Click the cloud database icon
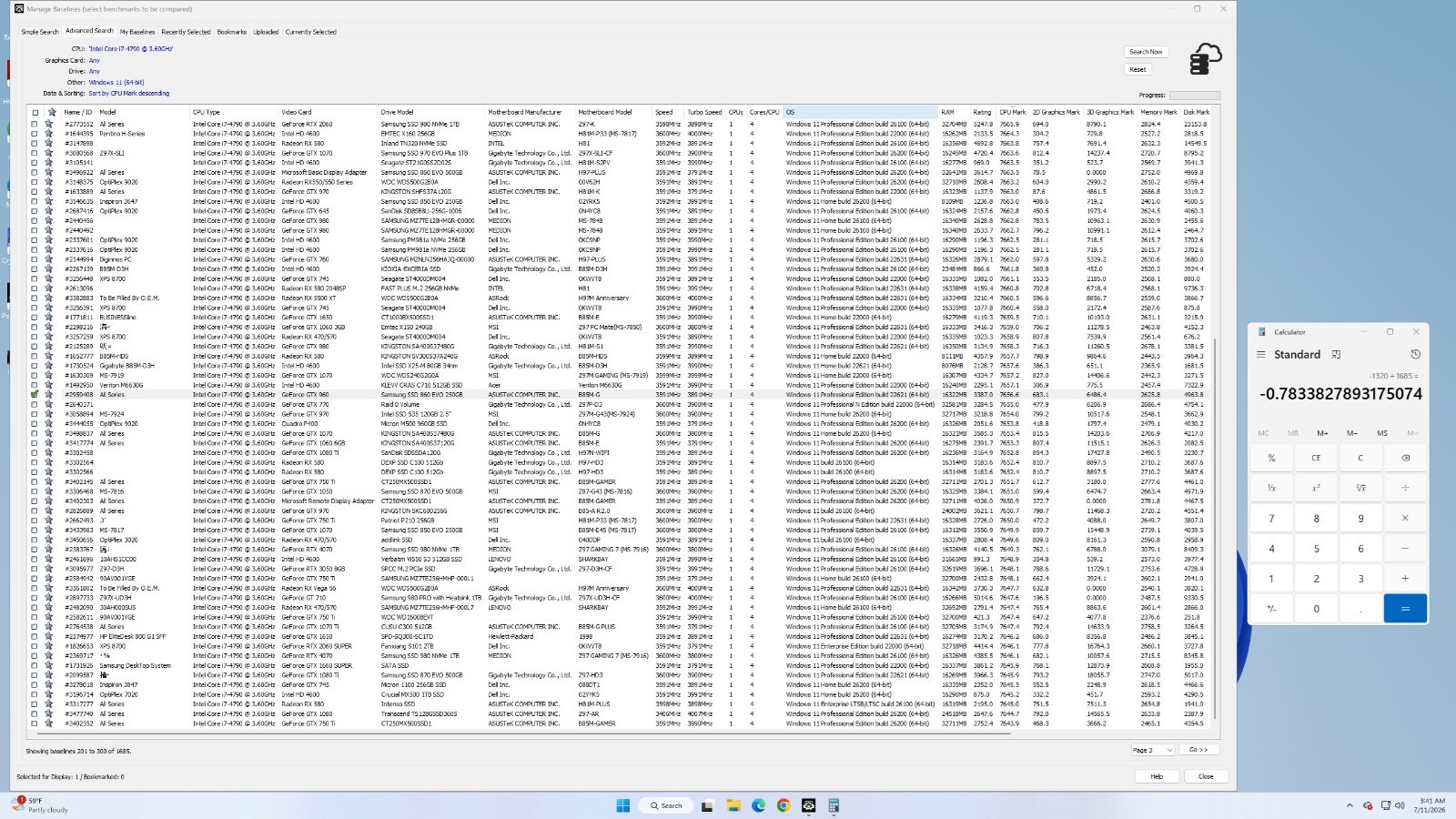1456x819 pixels. [x=1206, y=59]
